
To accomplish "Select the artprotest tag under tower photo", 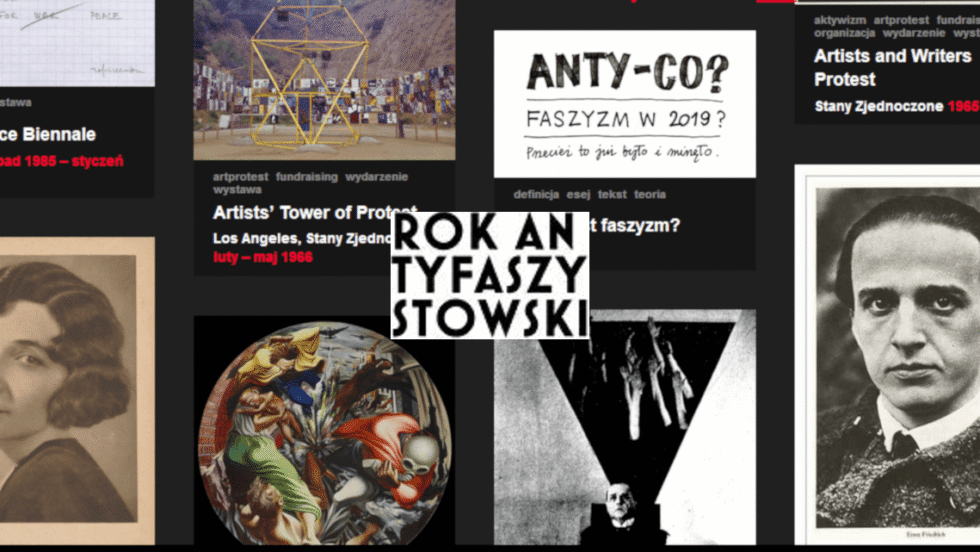I will [x=240, y=177].
